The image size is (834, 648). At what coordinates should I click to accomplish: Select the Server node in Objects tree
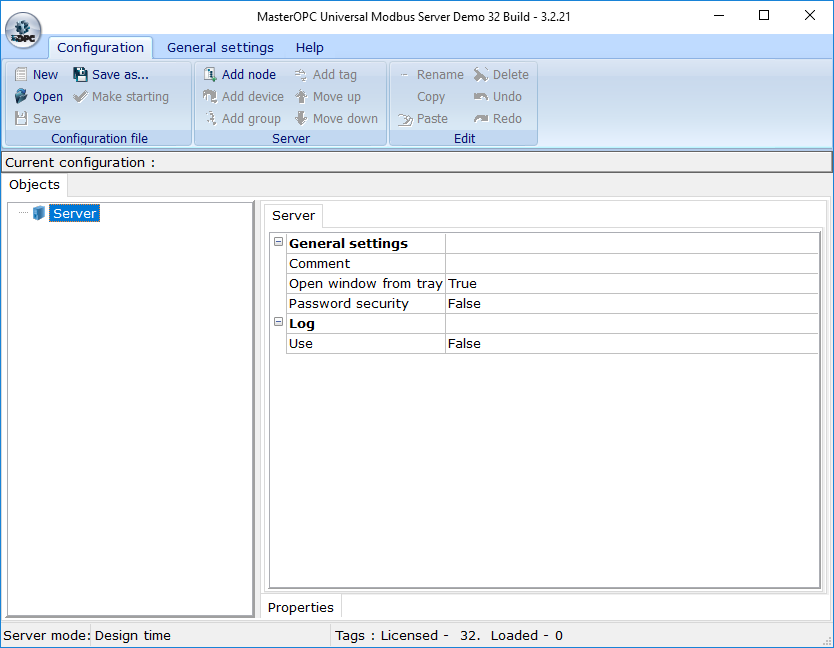point(74,213)
